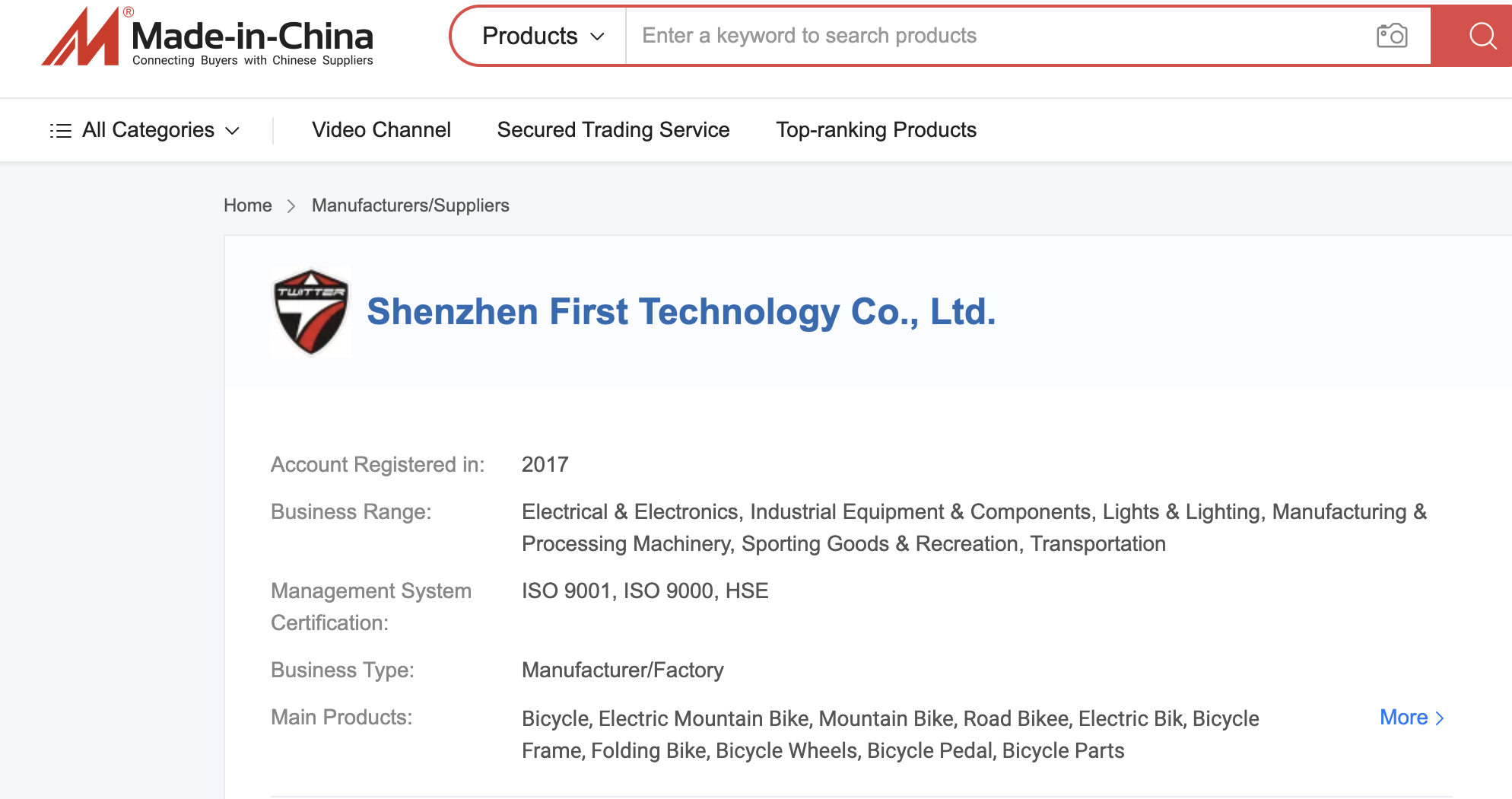The image size is (1512, 799).
Task: Click the All Categories list icon
Action: click(61, 131)
